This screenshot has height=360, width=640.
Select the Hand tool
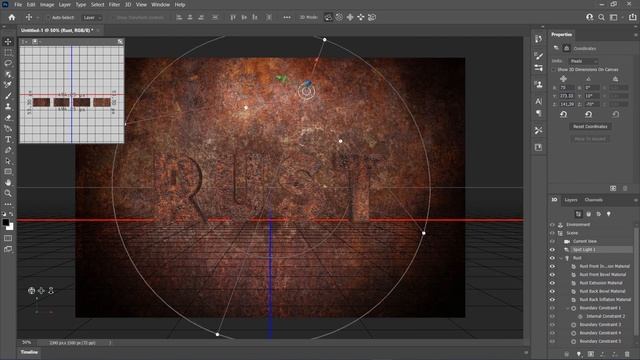coord(8,182)
